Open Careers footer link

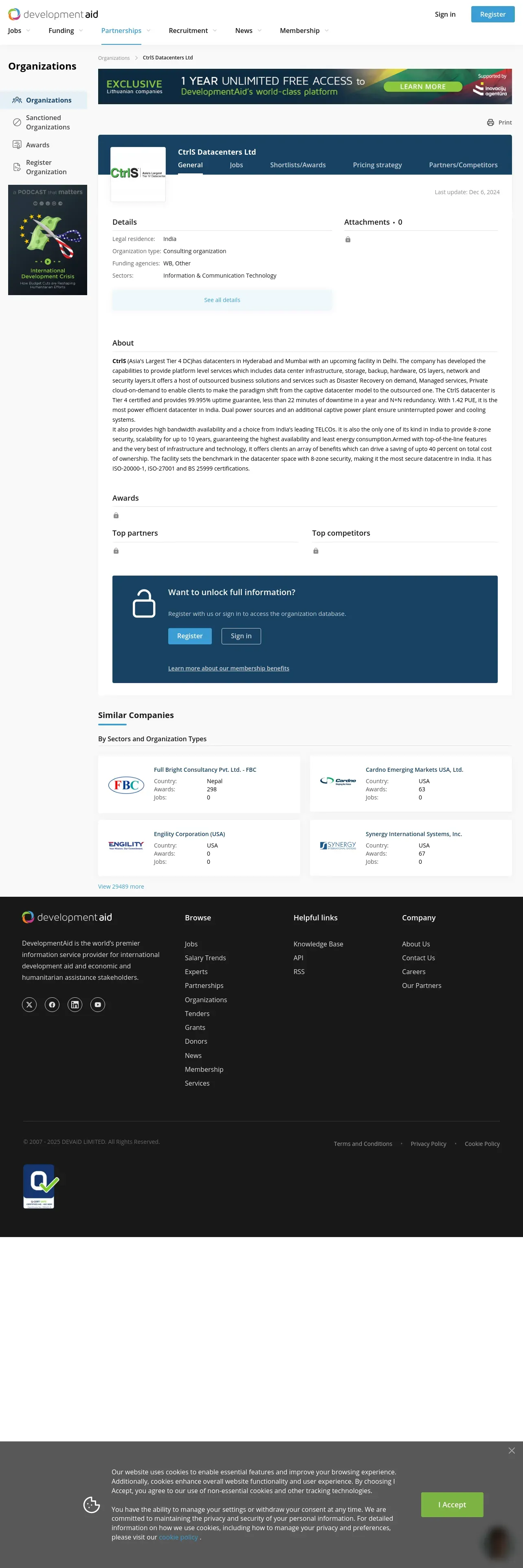(413, 972)
